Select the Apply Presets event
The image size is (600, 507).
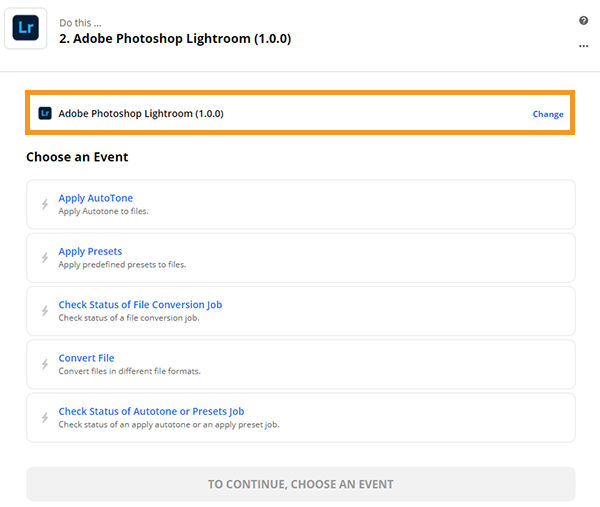pyautogui.click(x=90, y=251)
